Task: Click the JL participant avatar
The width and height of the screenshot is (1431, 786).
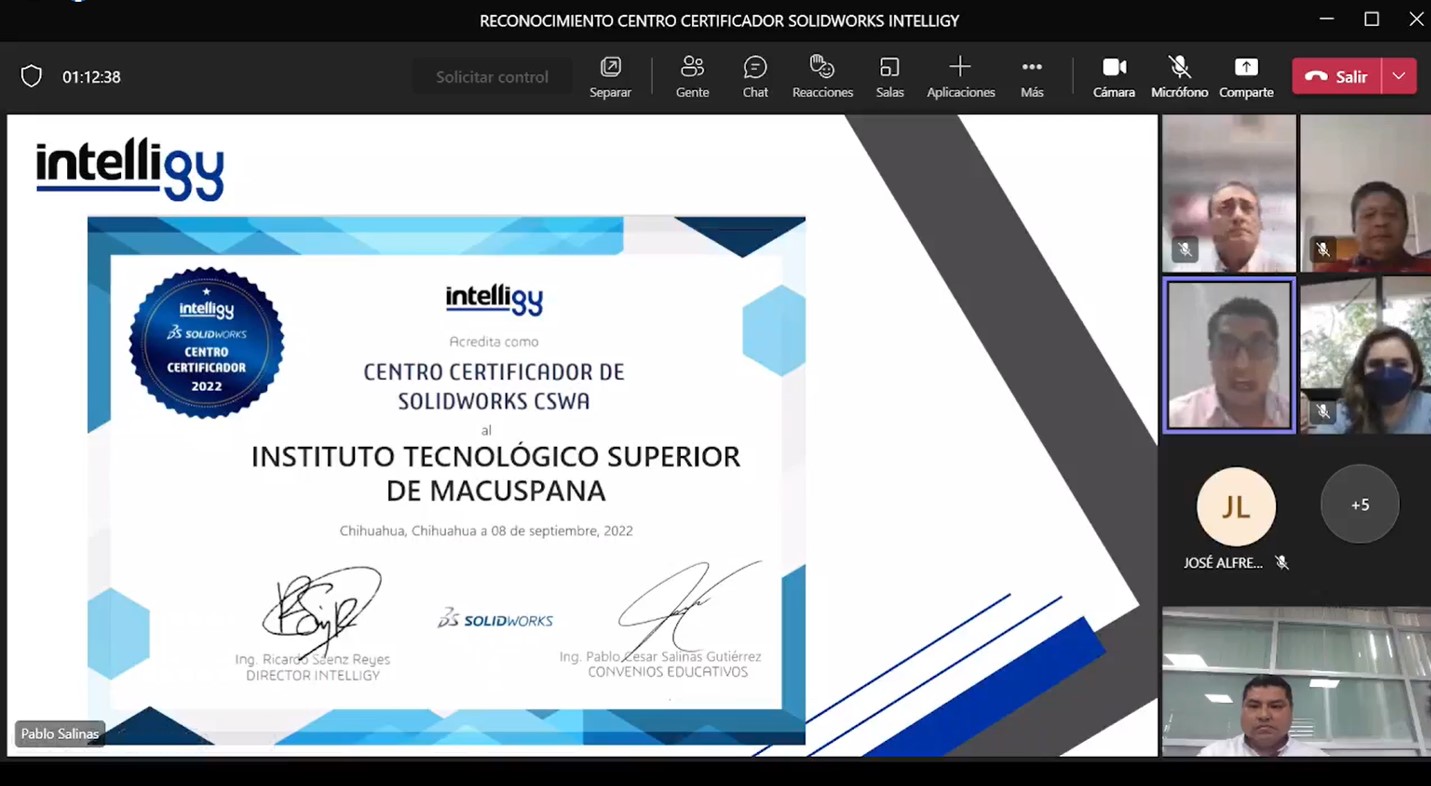Action: coord(1236,506)
